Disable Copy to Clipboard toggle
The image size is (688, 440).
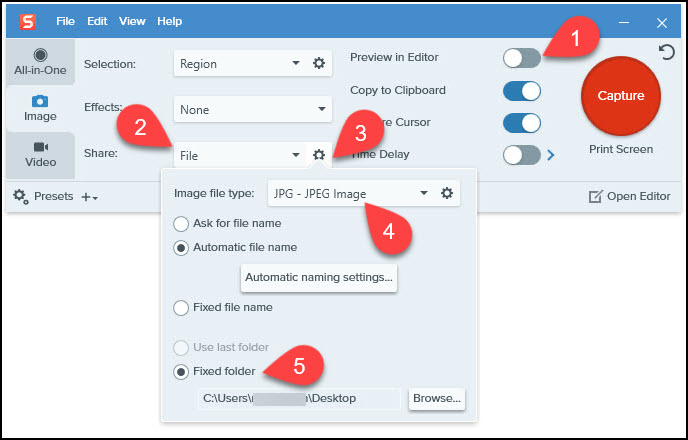pos(521,91)
